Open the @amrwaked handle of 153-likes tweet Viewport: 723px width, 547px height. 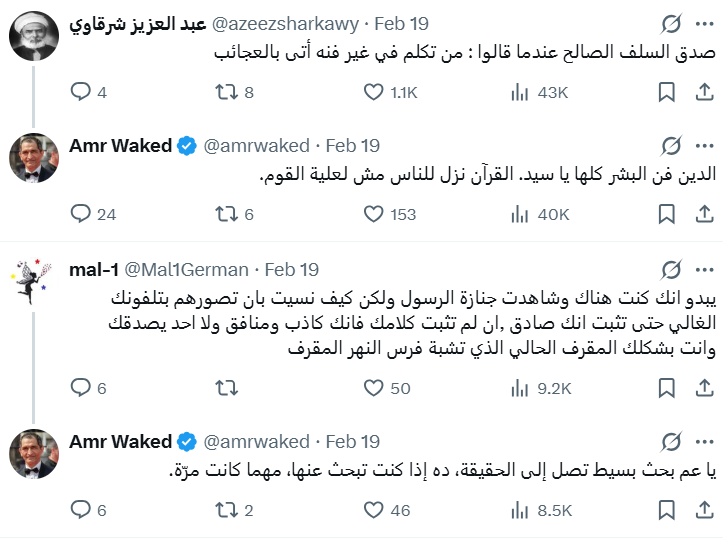pos(256,146)
